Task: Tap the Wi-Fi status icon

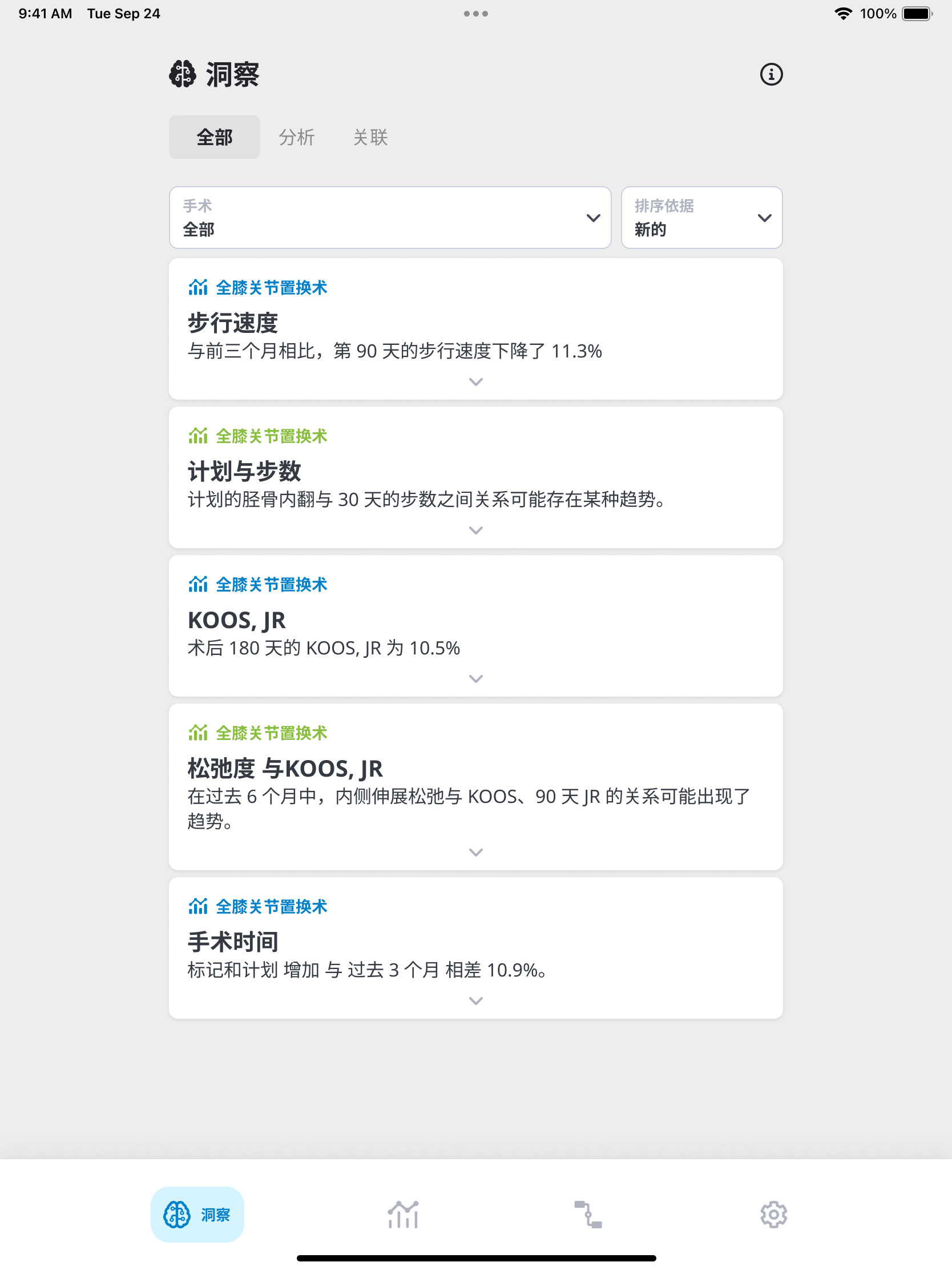Action: coord(842,14)
